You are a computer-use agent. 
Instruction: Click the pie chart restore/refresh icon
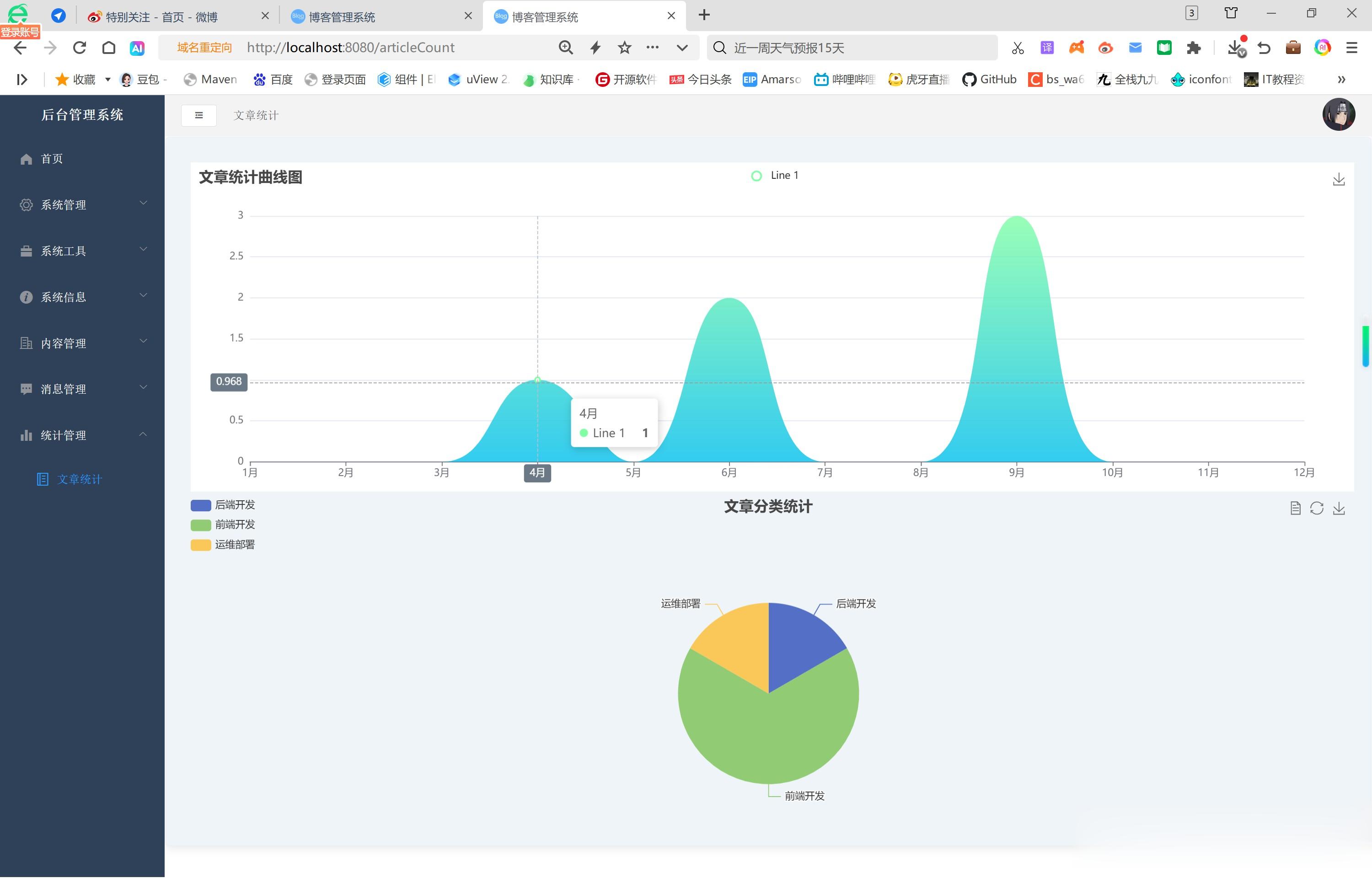click(1317, 508)
